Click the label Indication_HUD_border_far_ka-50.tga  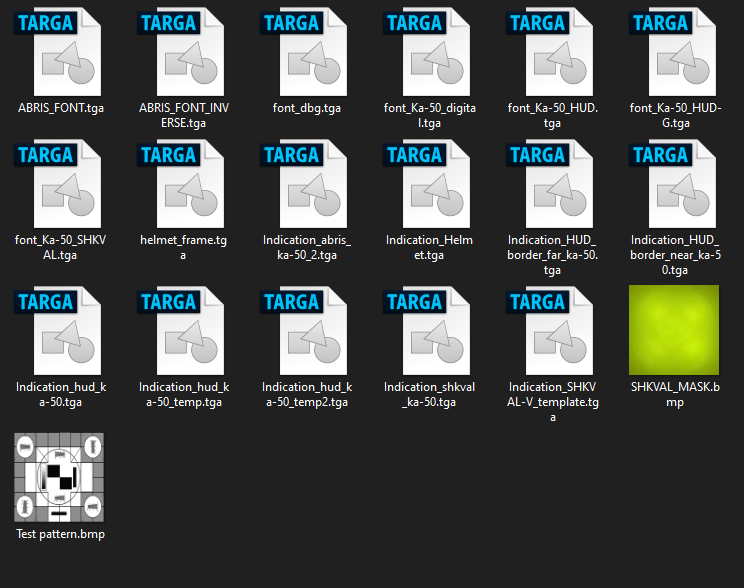click(x=552, y=255)
